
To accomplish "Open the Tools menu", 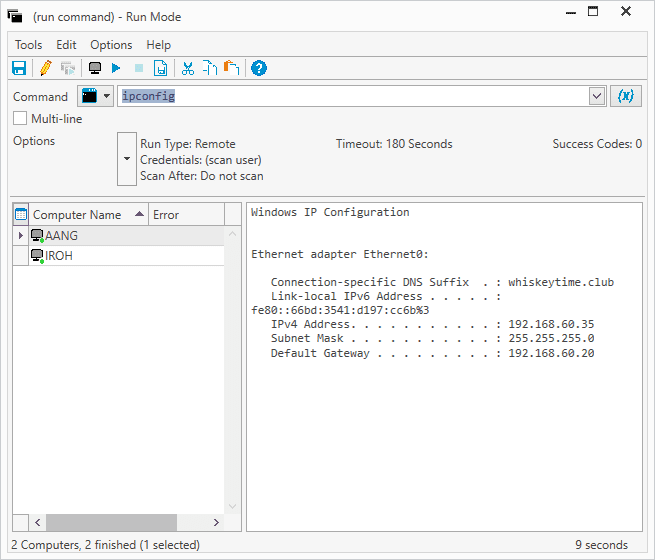I will pyautogui.click(x=28, y=45).
